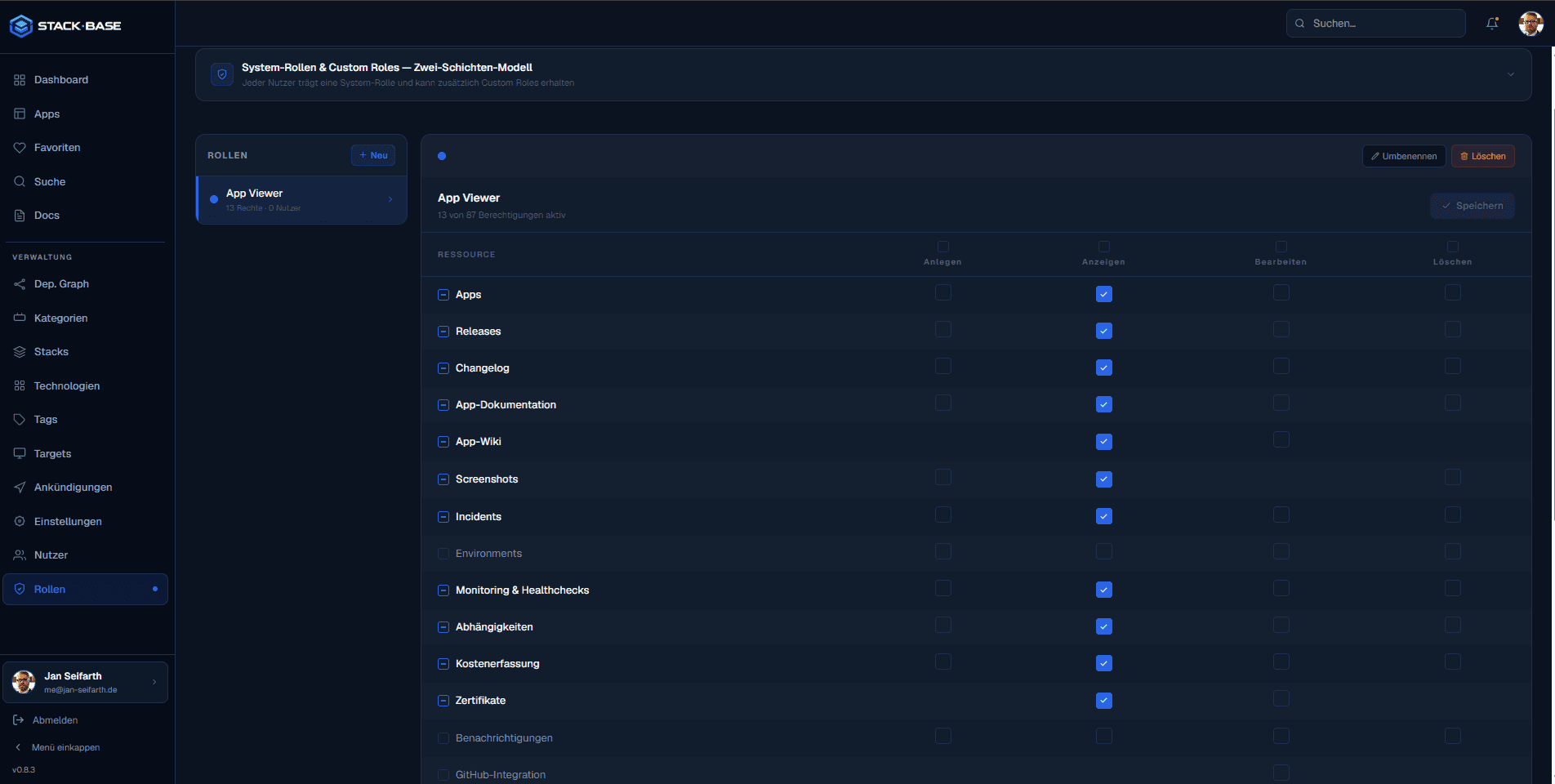Click the Targets monitor icon
Viewport: 1555px width, 784px height.
point(20,454)
